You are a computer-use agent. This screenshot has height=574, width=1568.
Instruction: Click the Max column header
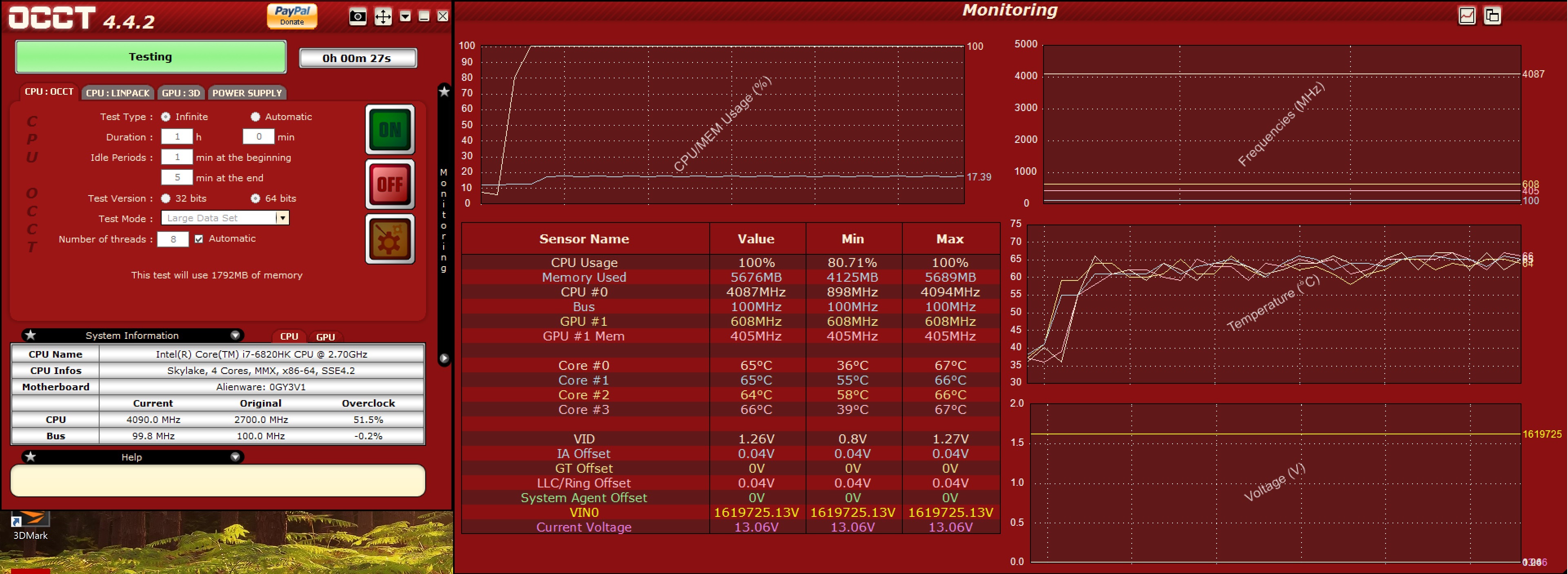950,238
